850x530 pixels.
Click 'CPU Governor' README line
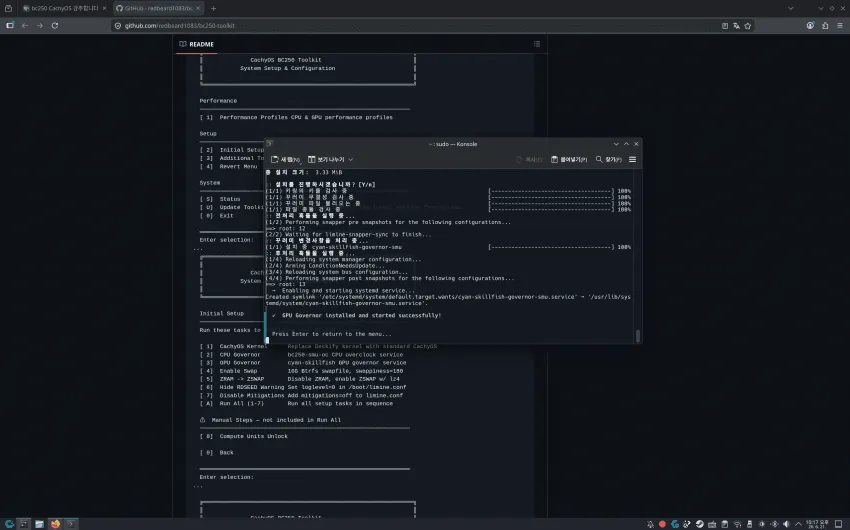[x=301, y=354]
